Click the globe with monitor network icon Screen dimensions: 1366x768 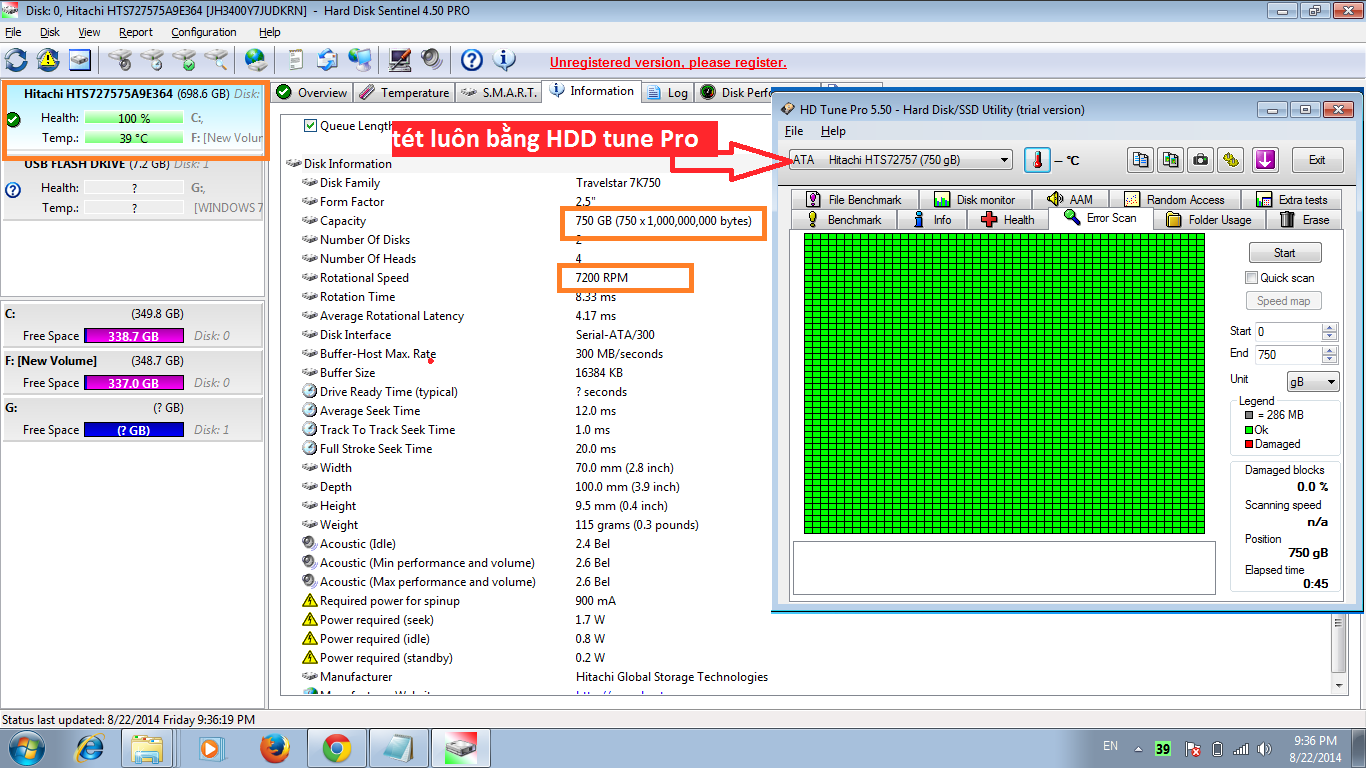(359, 60)
